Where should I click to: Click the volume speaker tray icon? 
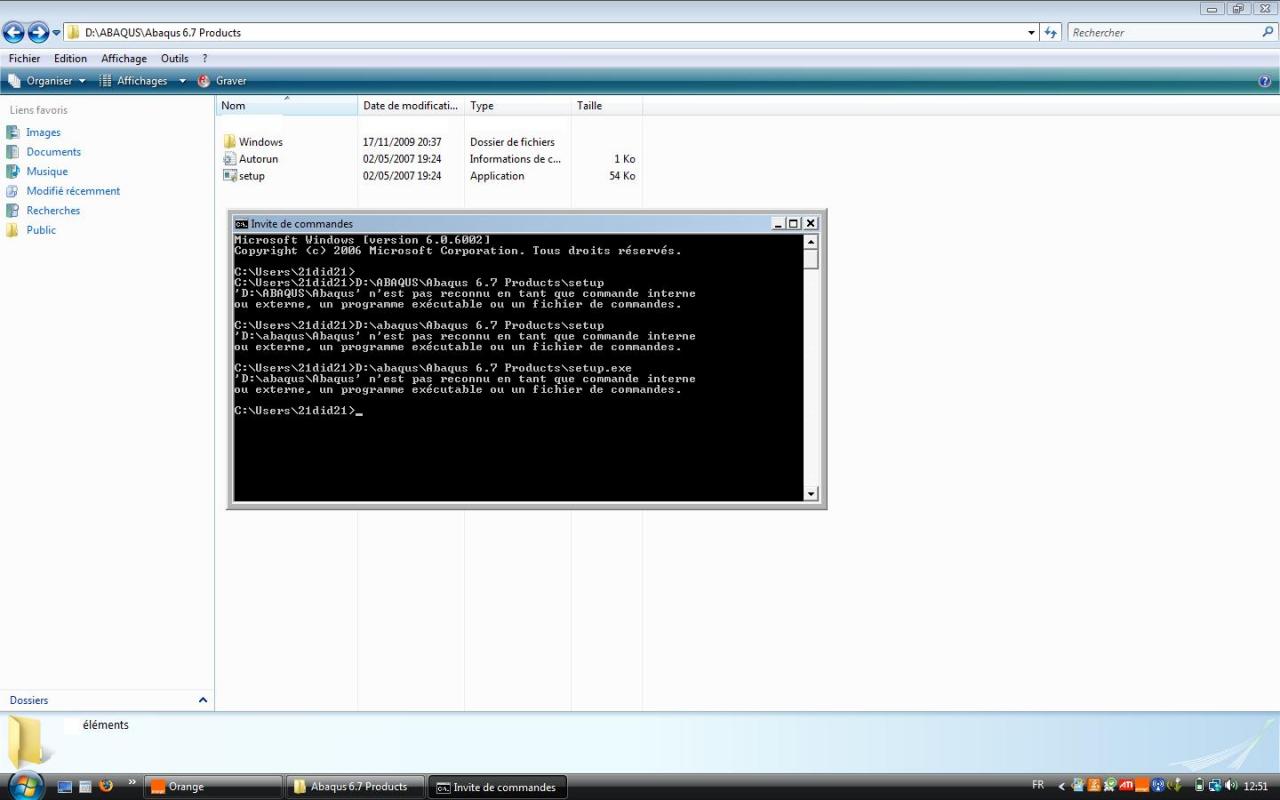click(1230, 786)
